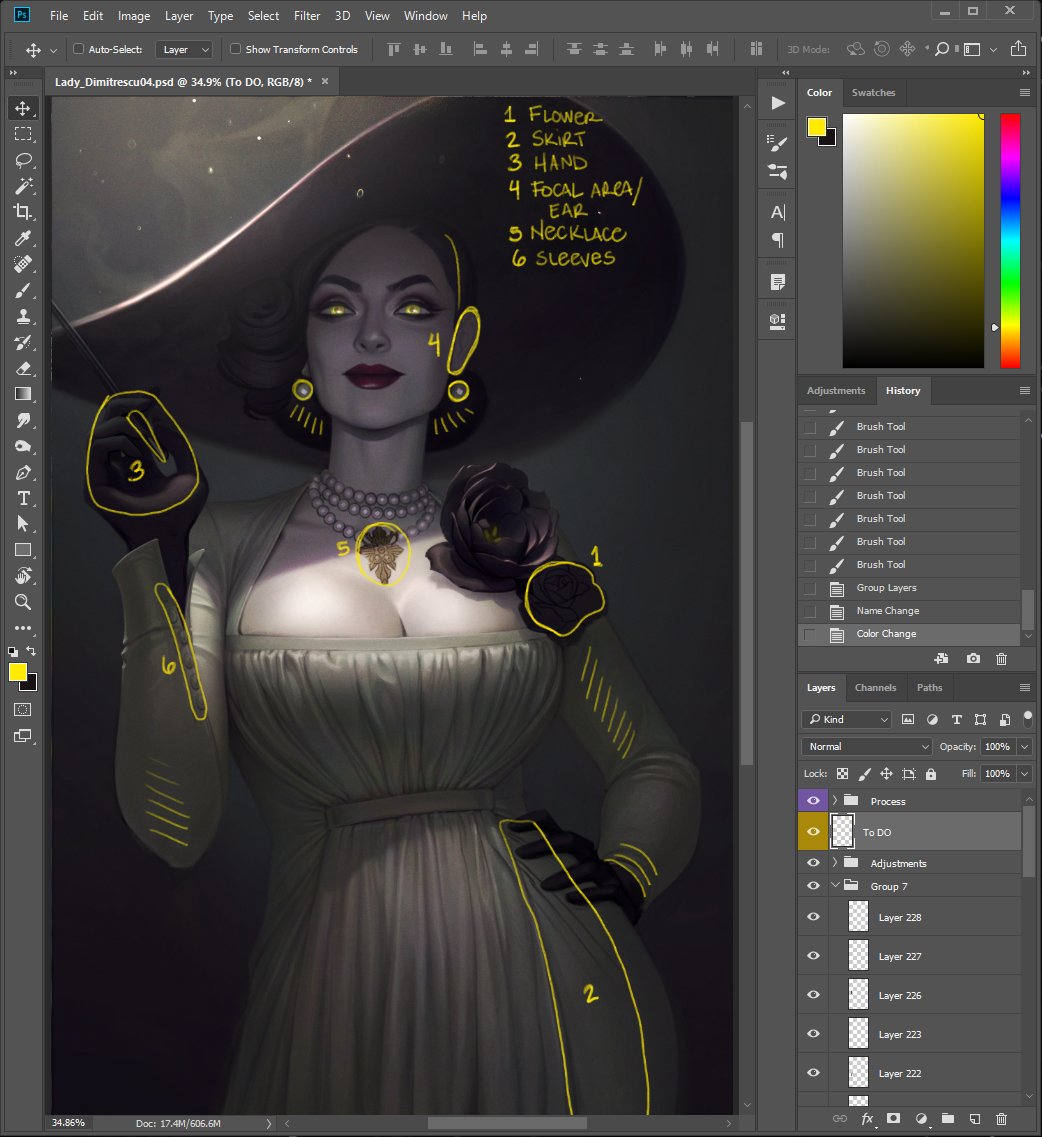The image size is (1042, 1137).
Task: Select the Clone Stamp tool
Action: coord(22,316)
